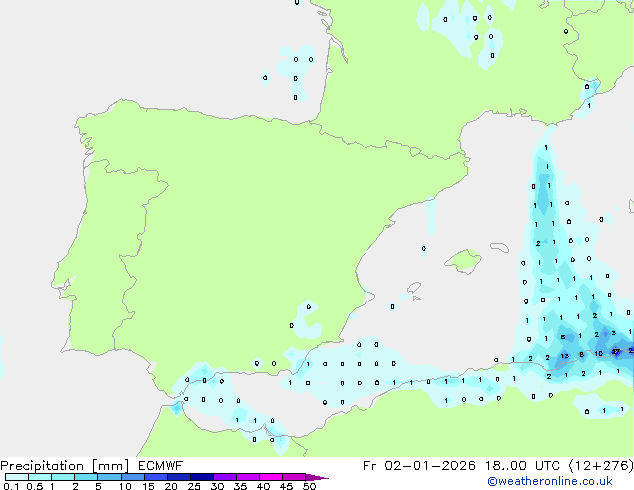Click the "27" precipitation value on map
This screenshot has height=490, width=634.
point(616,352)
